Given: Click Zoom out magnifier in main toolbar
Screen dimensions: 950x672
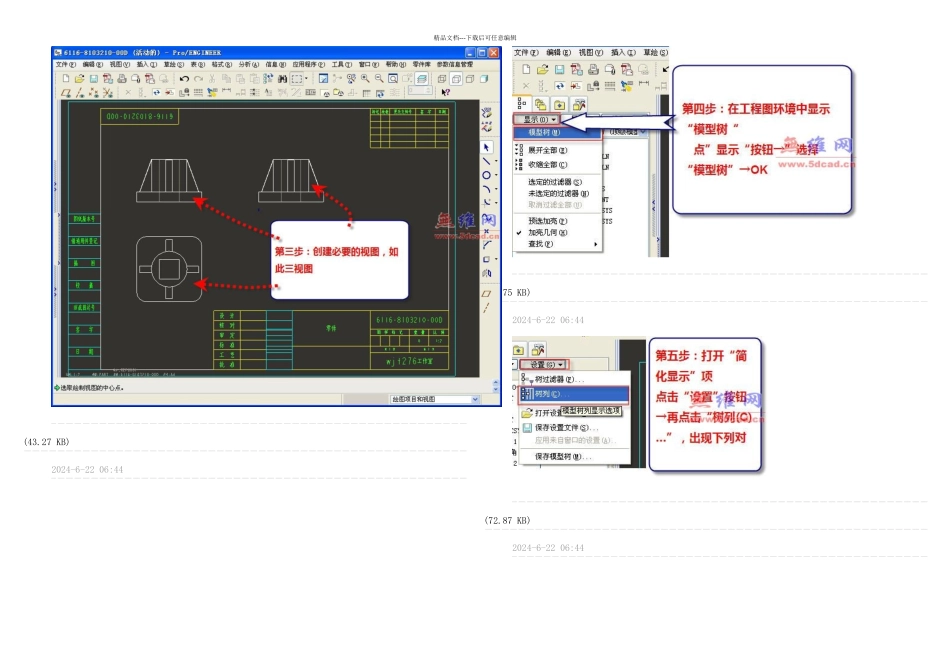Looking at the screenshot, I should point(379,78).
